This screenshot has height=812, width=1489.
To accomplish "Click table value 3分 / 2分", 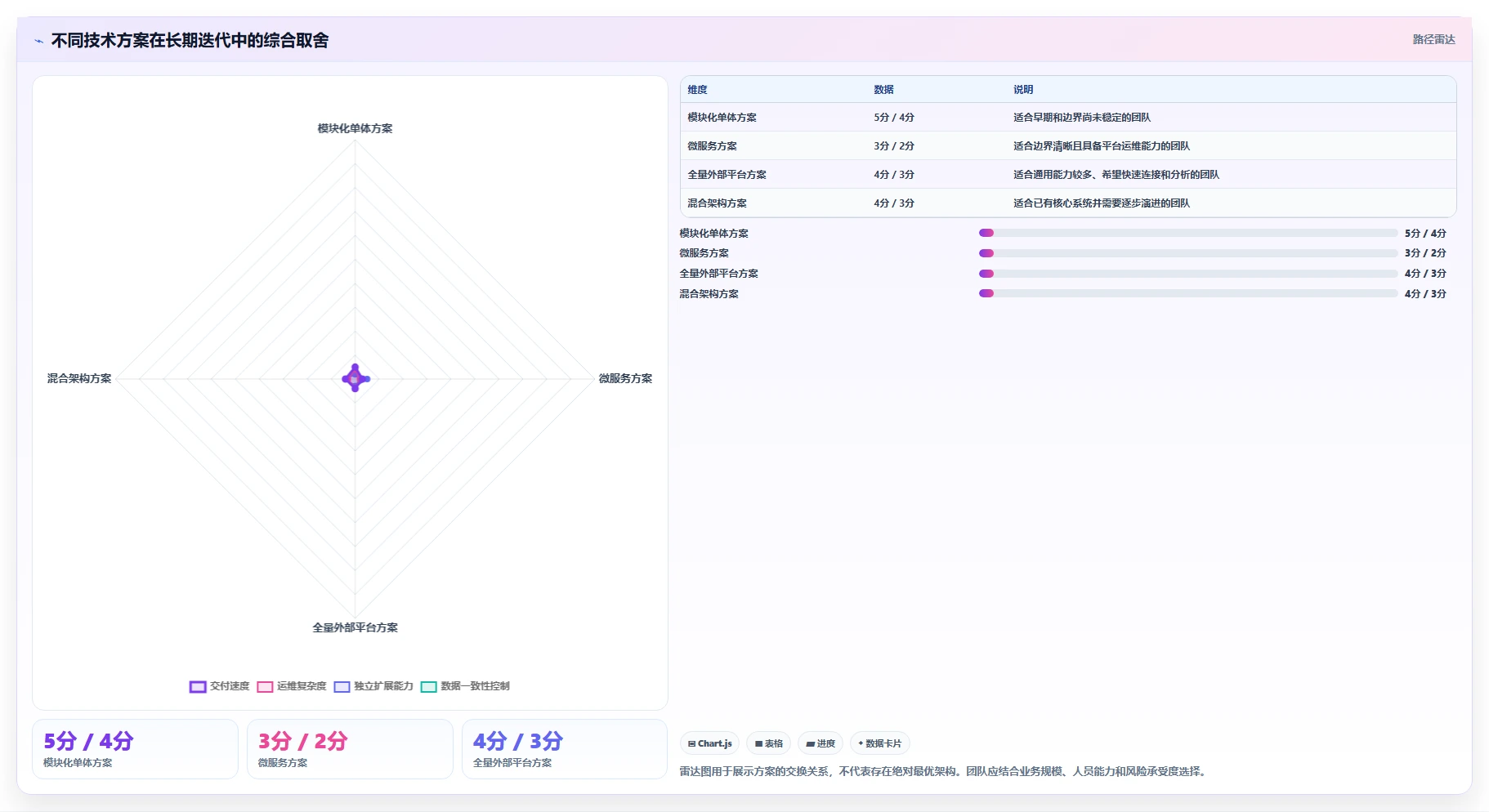I will 894,146.
